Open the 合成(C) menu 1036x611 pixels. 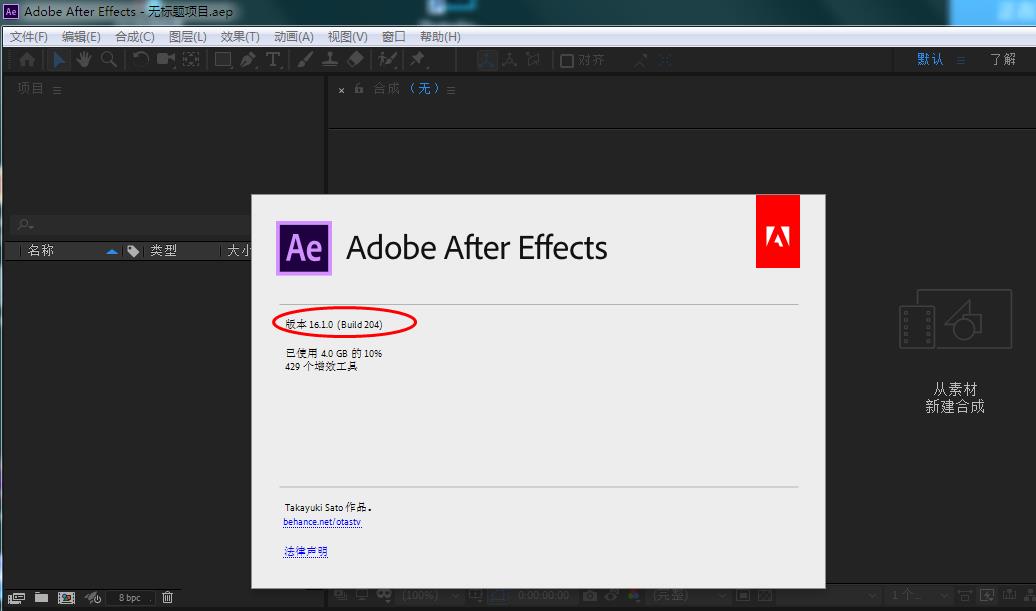coord(135,37)
